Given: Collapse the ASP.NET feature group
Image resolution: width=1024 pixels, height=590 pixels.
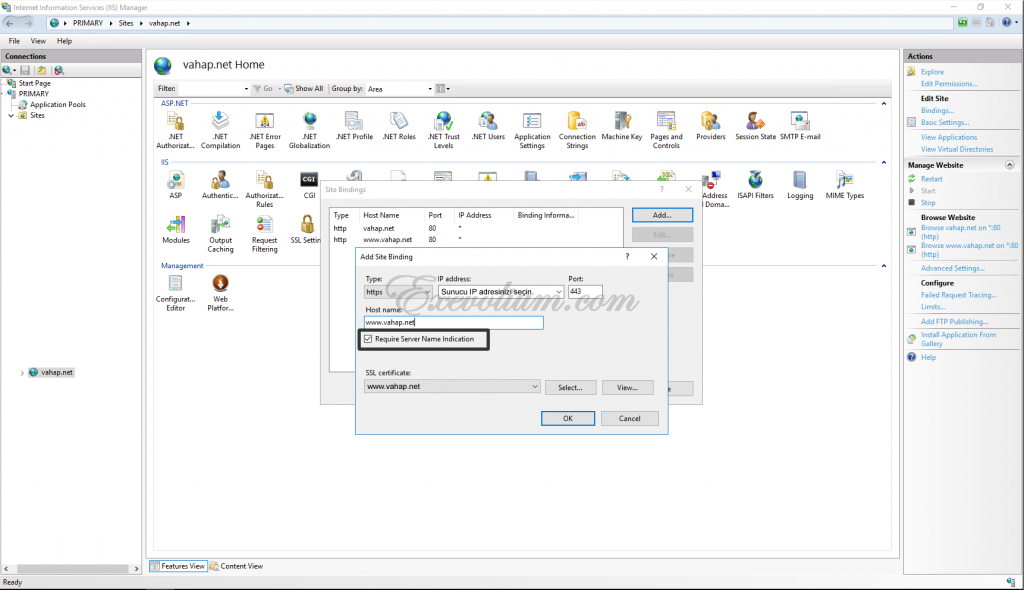Looking at the screenshot, I should (884, 104).
